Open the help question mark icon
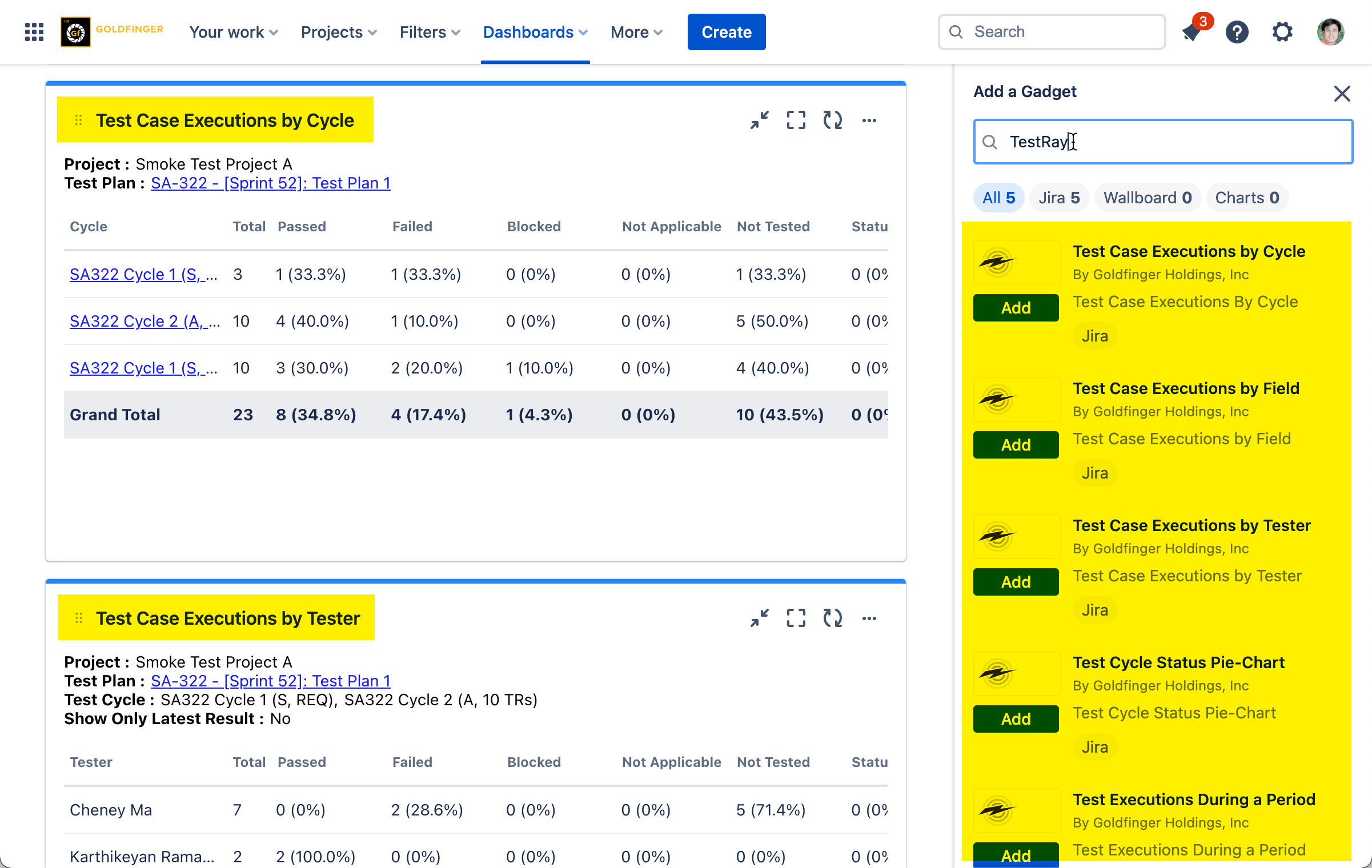The image size is (1372, 868). [x=1237, y=32]
